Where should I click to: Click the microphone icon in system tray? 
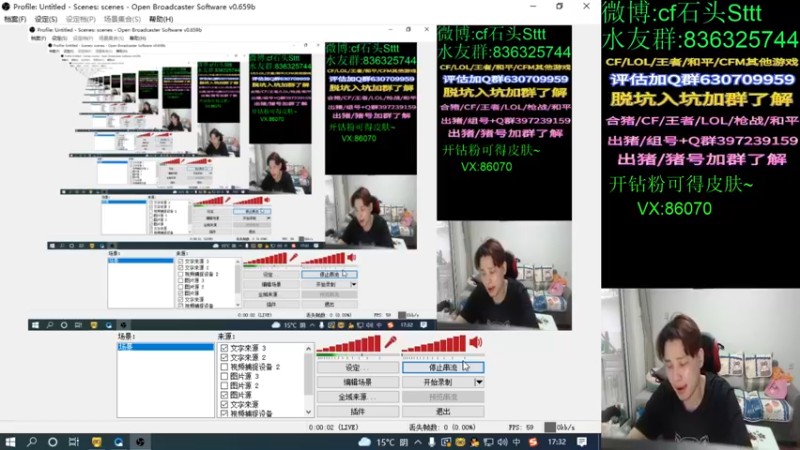(432, 442)
